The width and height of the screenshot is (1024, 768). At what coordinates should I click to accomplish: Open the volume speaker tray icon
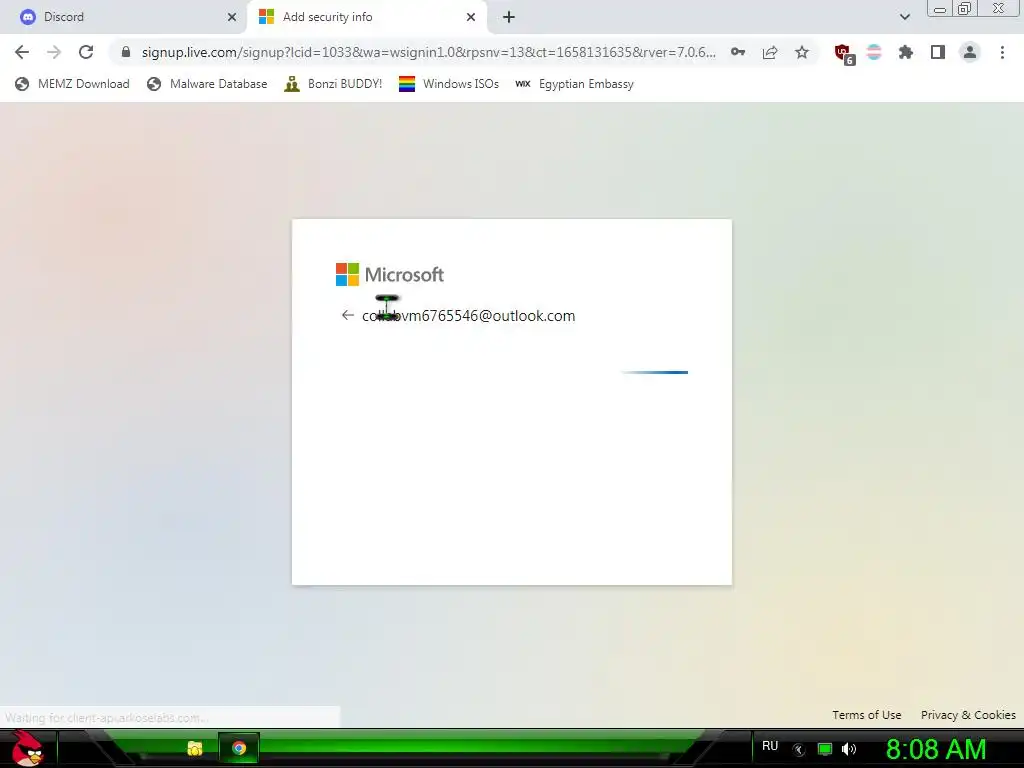(849, 749)
